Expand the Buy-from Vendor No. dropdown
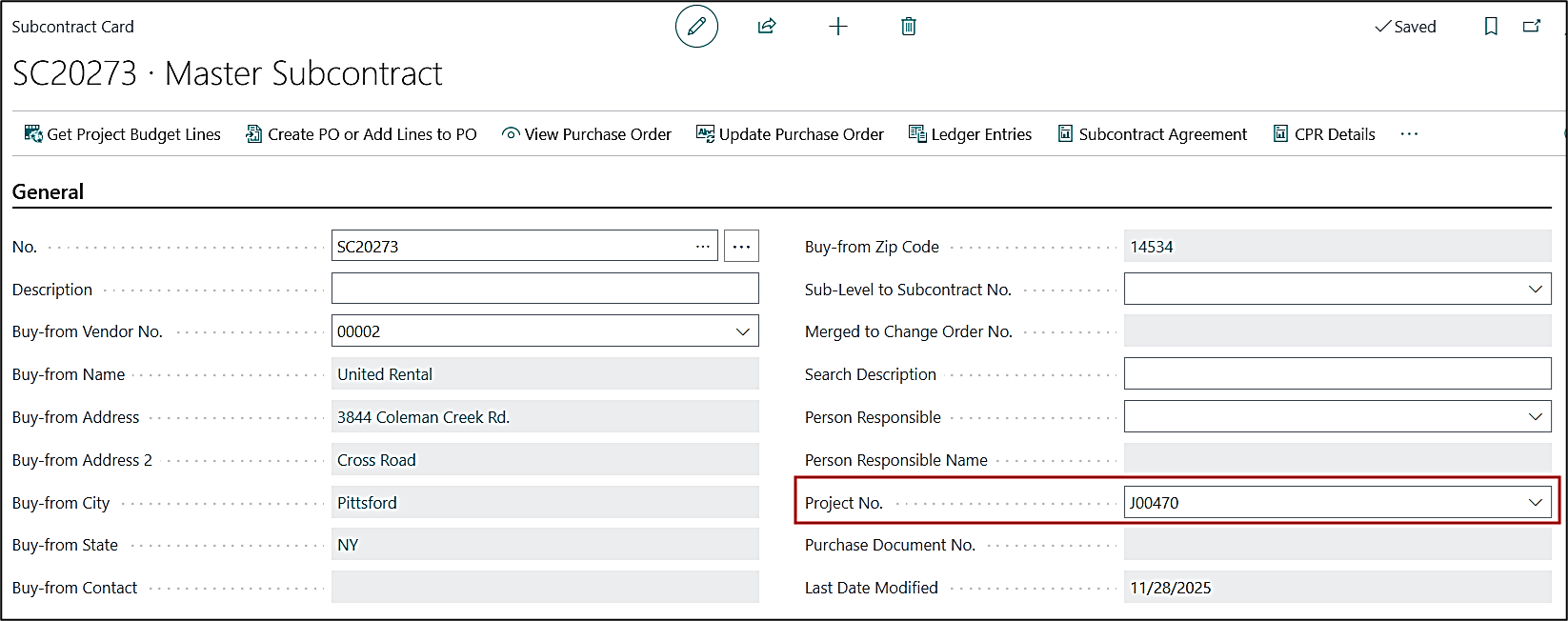This screenshot has width=1568, height=621. [x=742, y=331]
